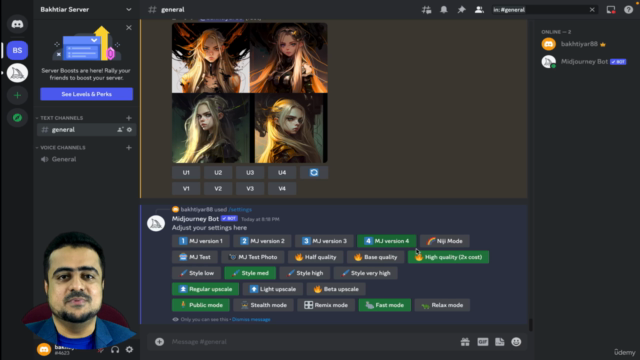Enable MJ Test Photo mode
The image size is (640, 360).
253,257
